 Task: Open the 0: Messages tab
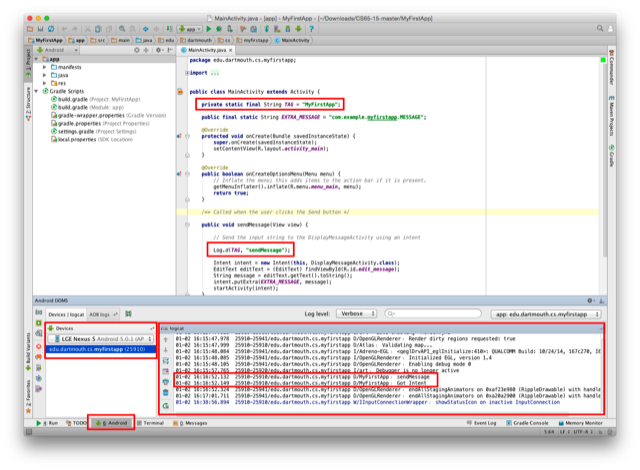190,423
